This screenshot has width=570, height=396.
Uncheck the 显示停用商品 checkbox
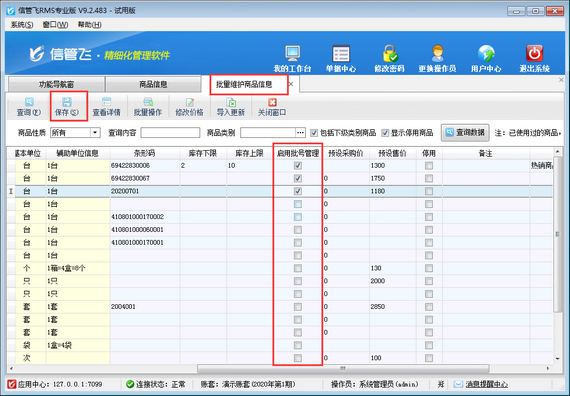pyautogui.click(x=385, y=133)
